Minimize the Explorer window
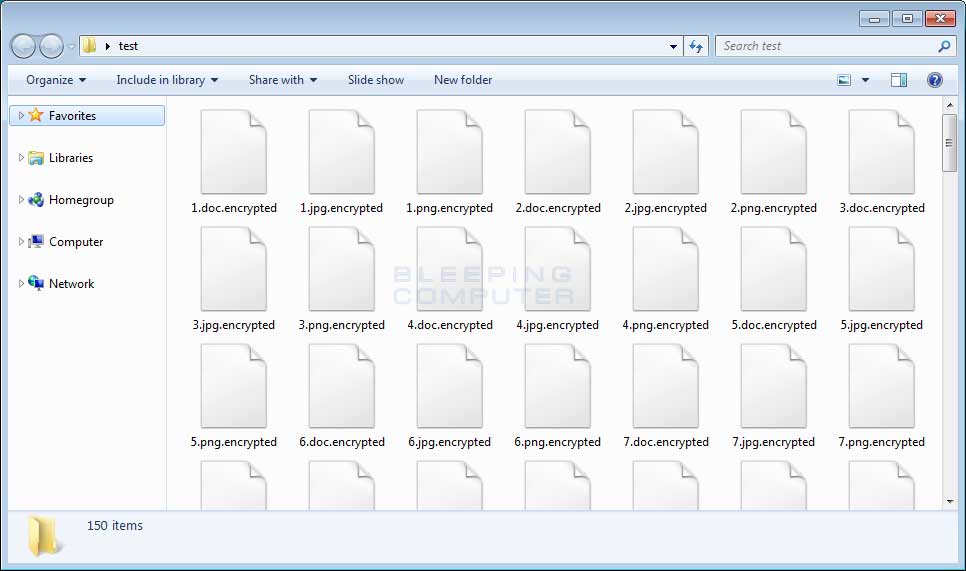966x571 pixels. coord(874,18)
